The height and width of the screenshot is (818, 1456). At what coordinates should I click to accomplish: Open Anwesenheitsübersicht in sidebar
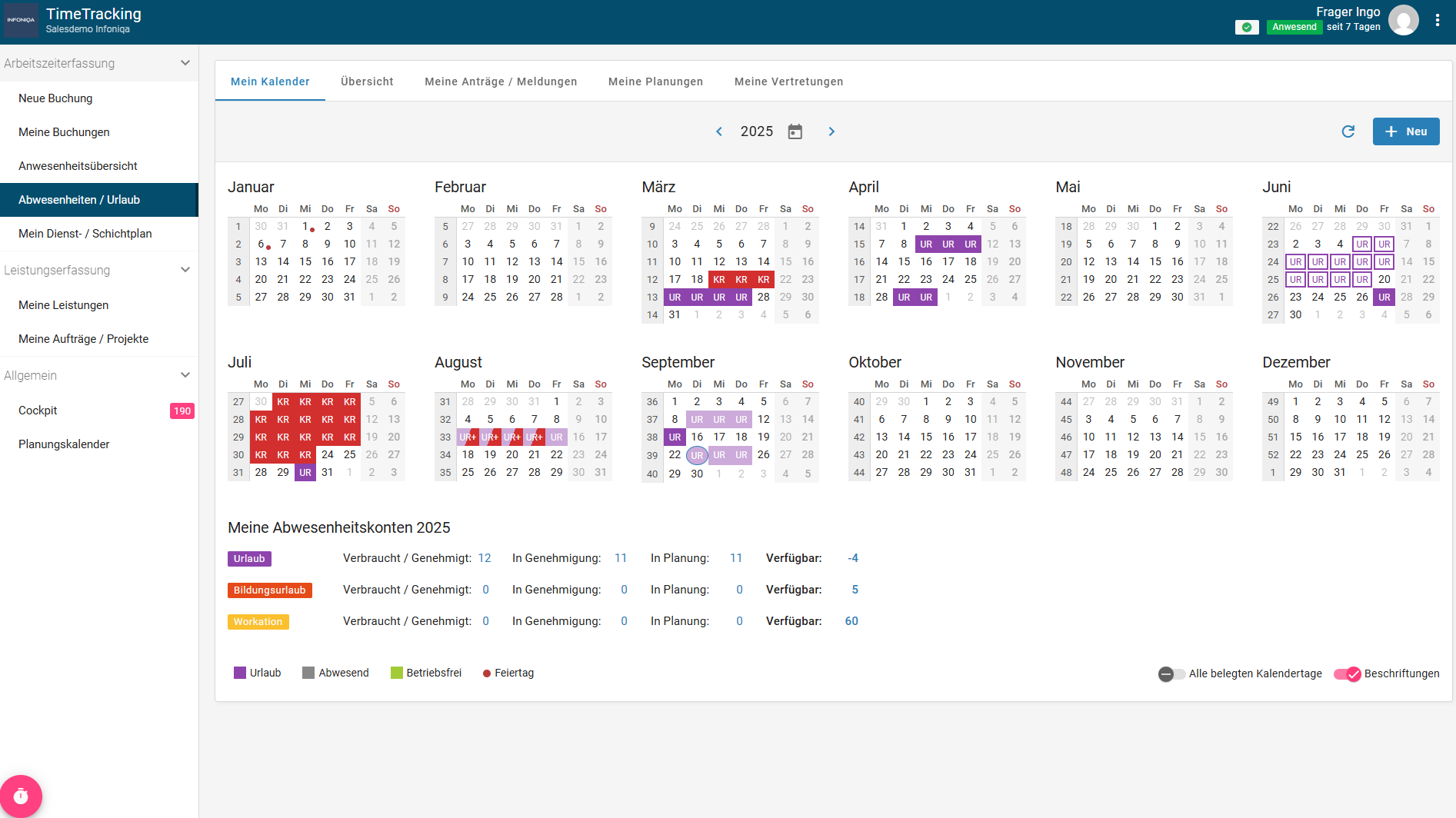[99, 166]
